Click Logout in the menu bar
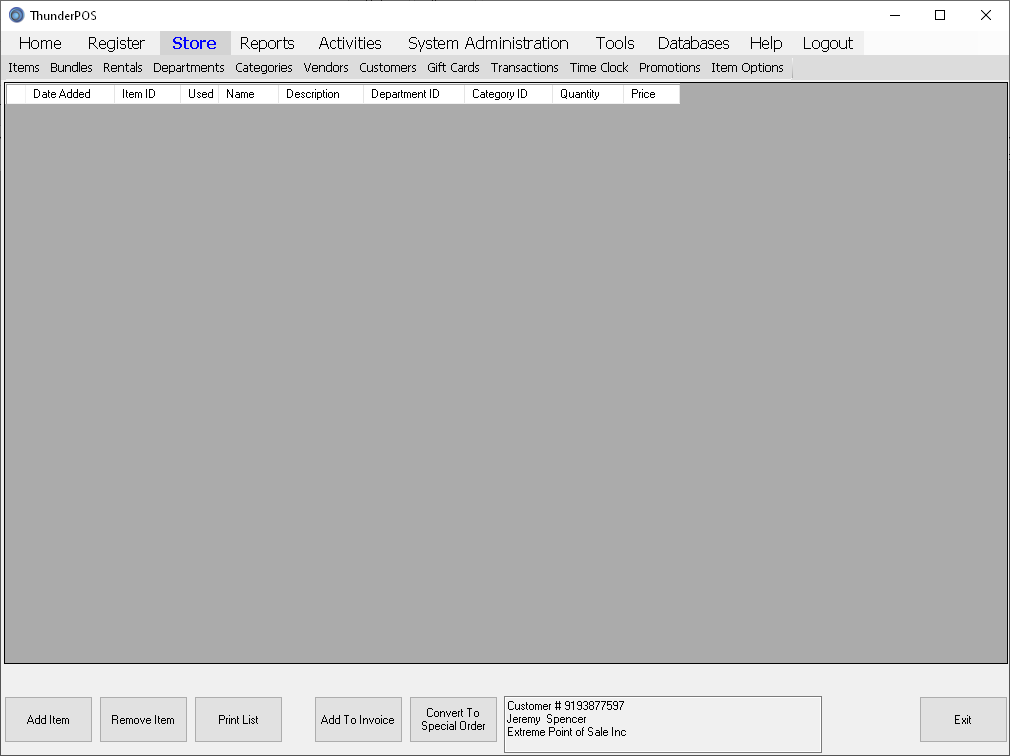This screenshot has width=1010, height=756. pos(827,43)
